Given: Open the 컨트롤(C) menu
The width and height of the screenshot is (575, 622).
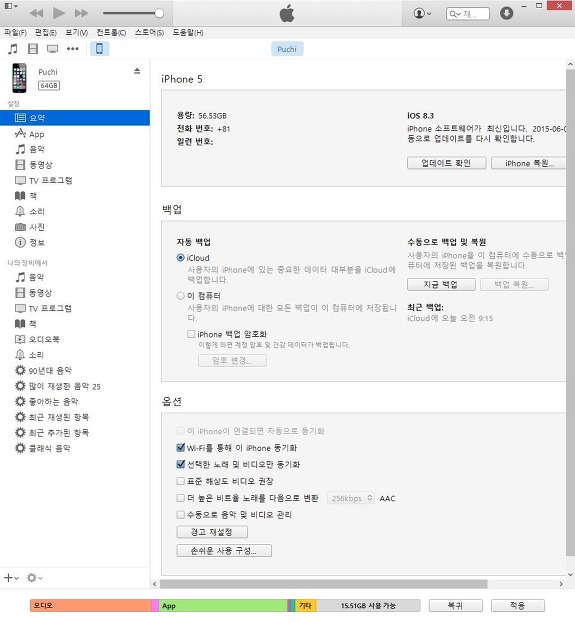Looking at the screenshot, I should 111,33.
